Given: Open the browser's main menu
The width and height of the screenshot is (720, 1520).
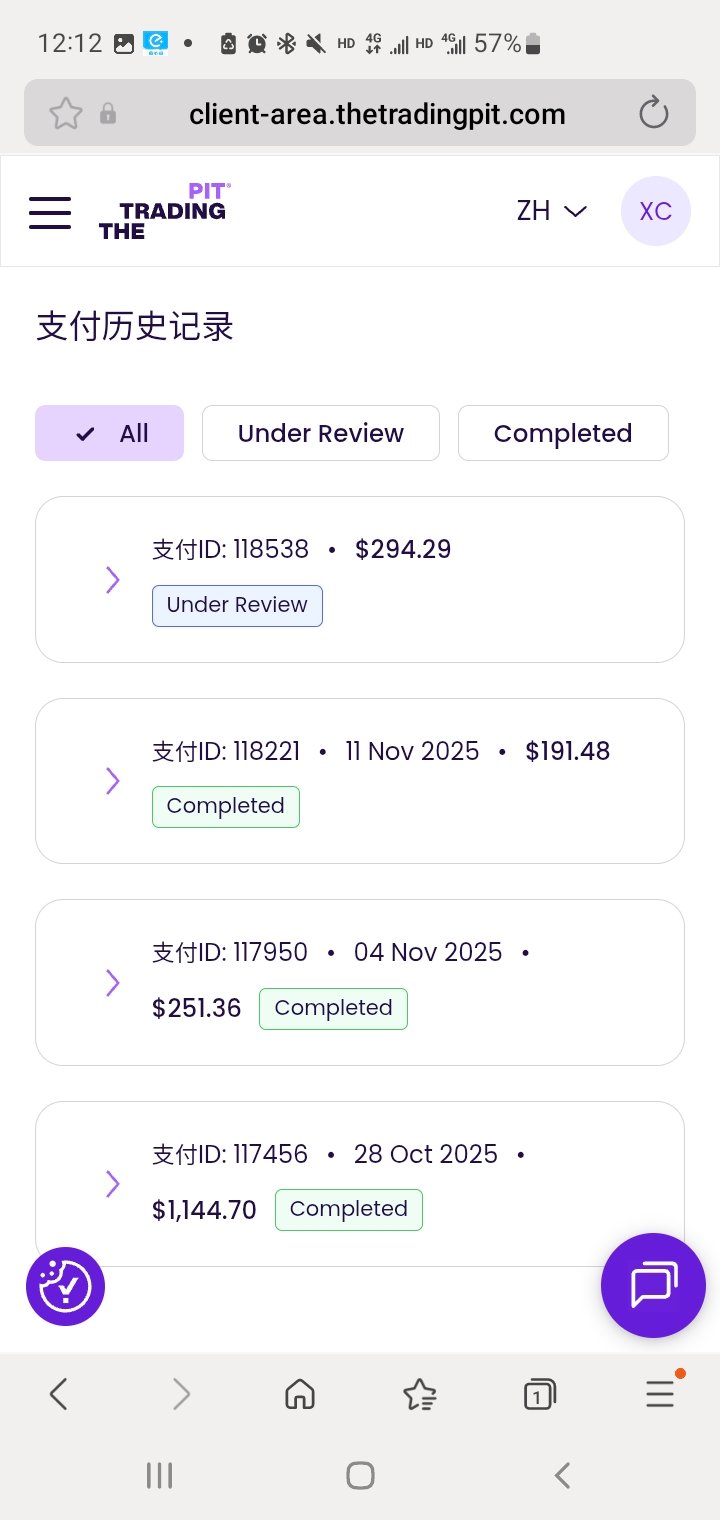Looking at the screenshot, I should 660,1393.
